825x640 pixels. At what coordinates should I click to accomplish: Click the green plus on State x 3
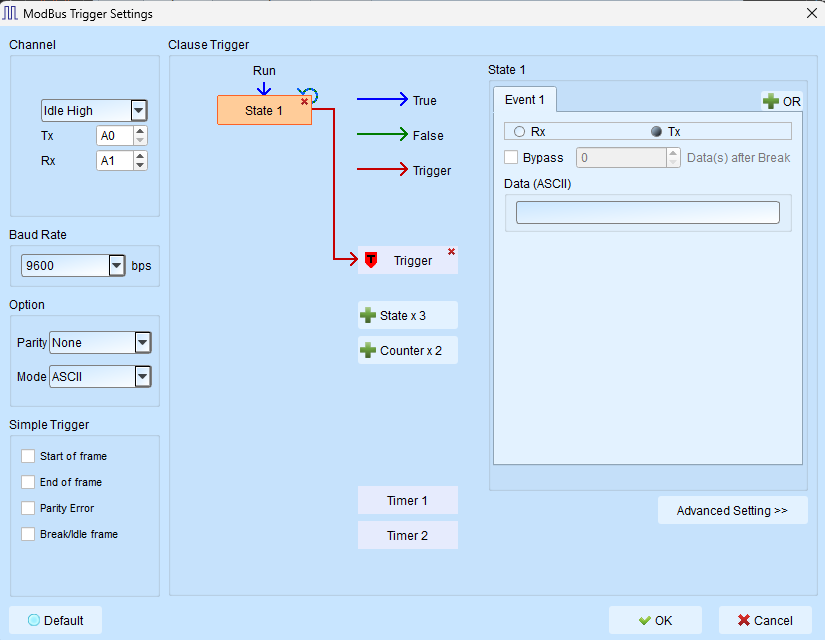(367, 315)
